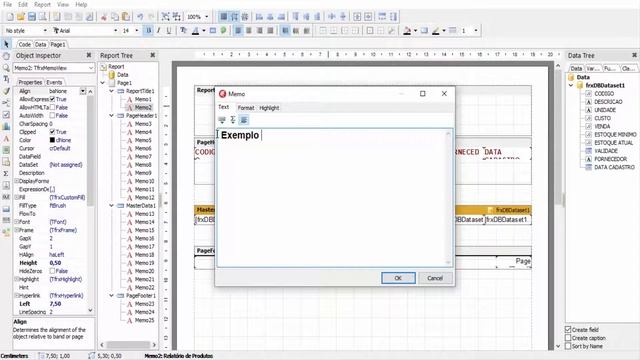
Task: Open the font size 14 dropdown
Action: [137, 31]
